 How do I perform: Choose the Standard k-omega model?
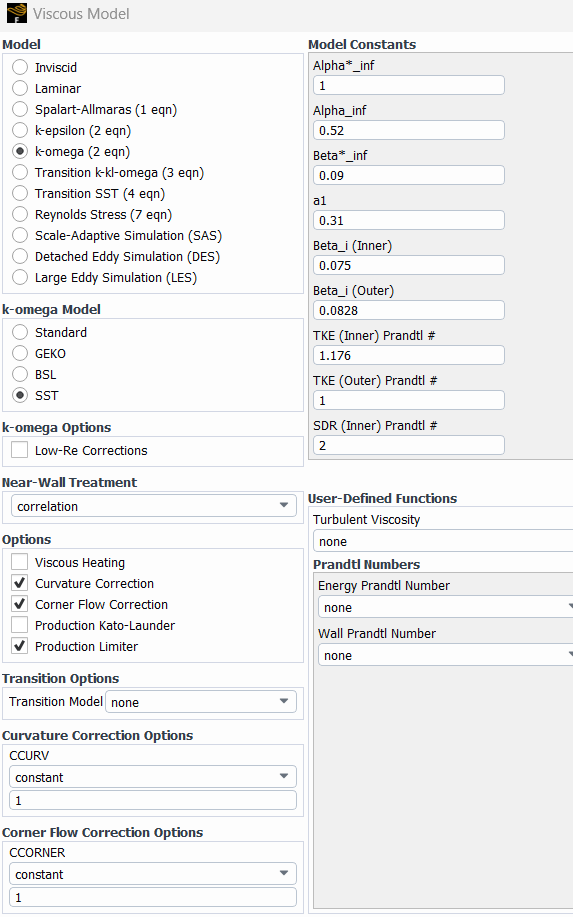tap(20, 332)
